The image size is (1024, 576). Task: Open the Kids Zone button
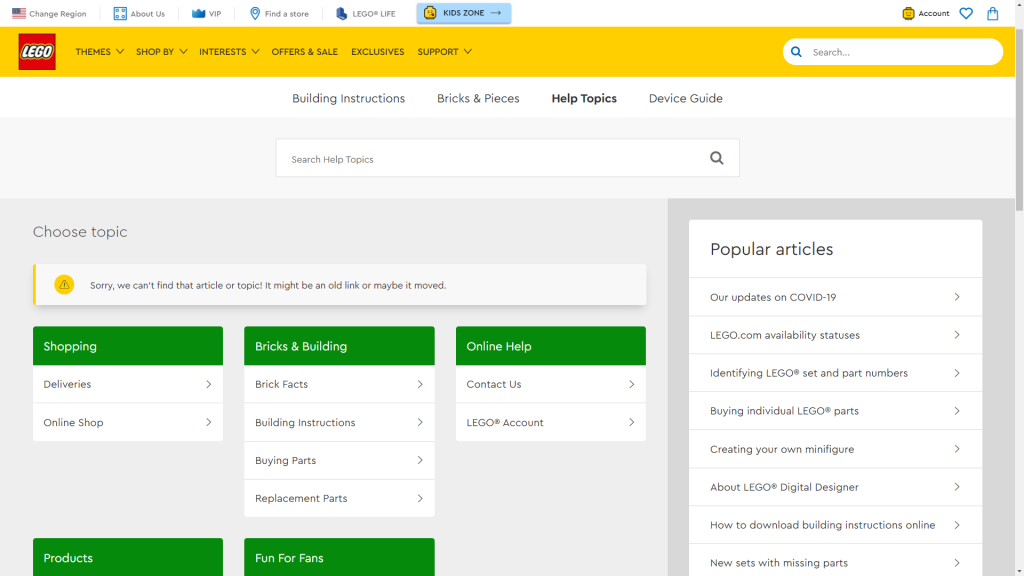click(463, 13)
